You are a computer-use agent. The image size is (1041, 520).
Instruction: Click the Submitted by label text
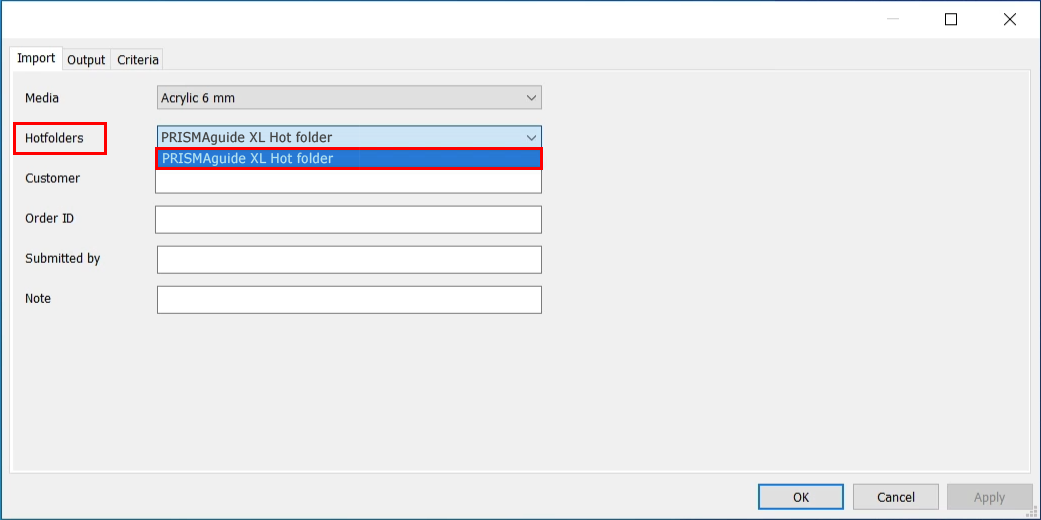(x=63, y=258)
